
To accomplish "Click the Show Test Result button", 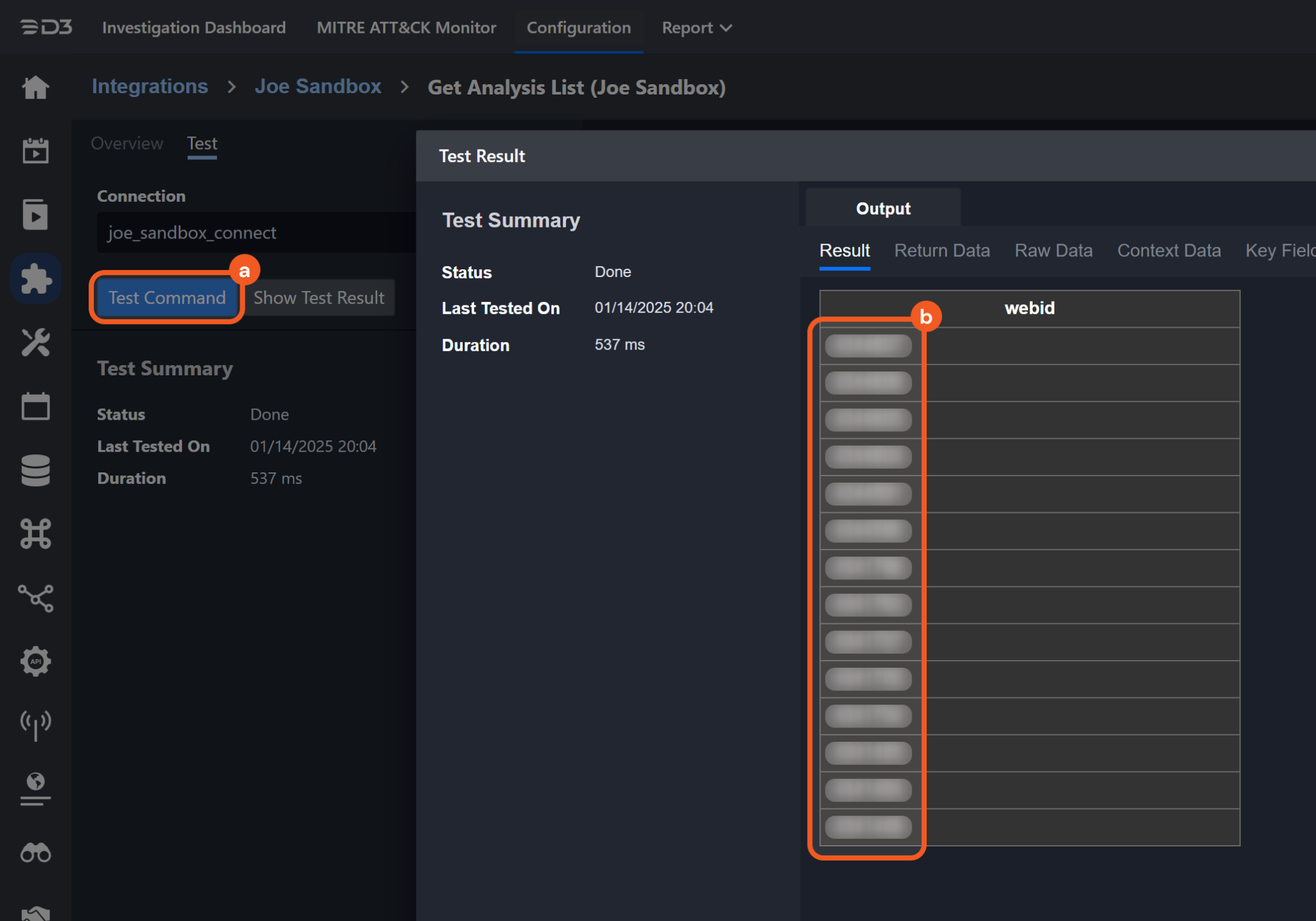I will pos(319,298).
